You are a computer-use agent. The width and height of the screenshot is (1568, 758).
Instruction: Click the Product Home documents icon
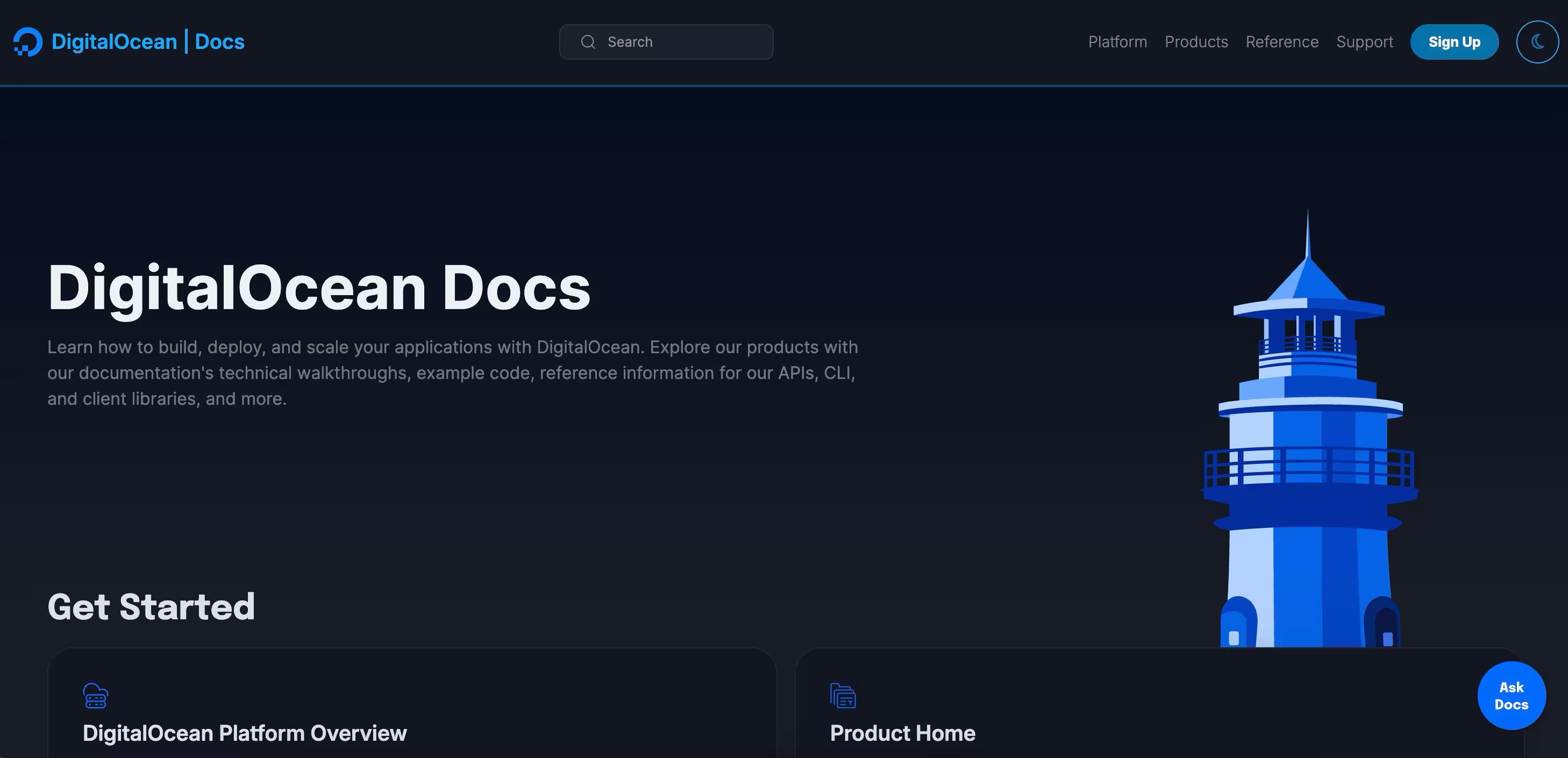(x=843, y=695)
